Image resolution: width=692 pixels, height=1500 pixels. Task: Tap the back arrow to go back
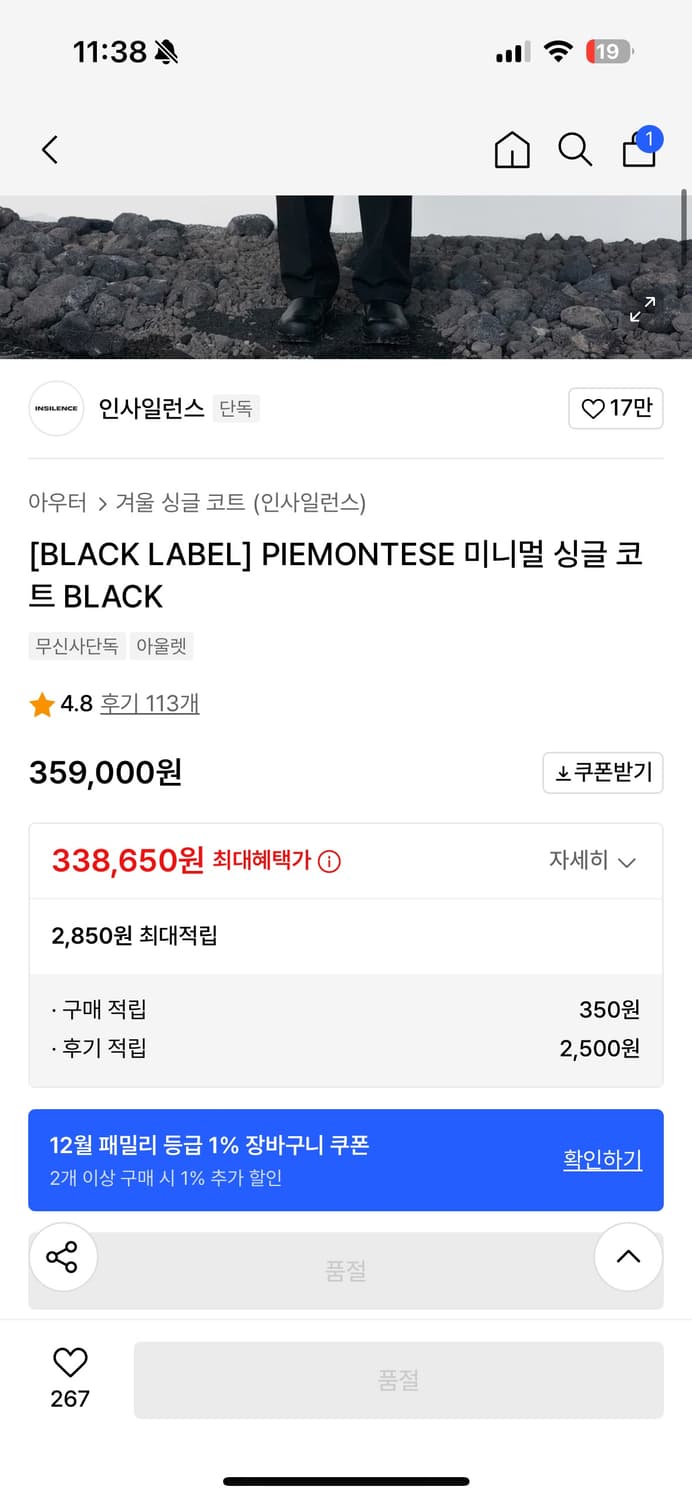[49, 148]
